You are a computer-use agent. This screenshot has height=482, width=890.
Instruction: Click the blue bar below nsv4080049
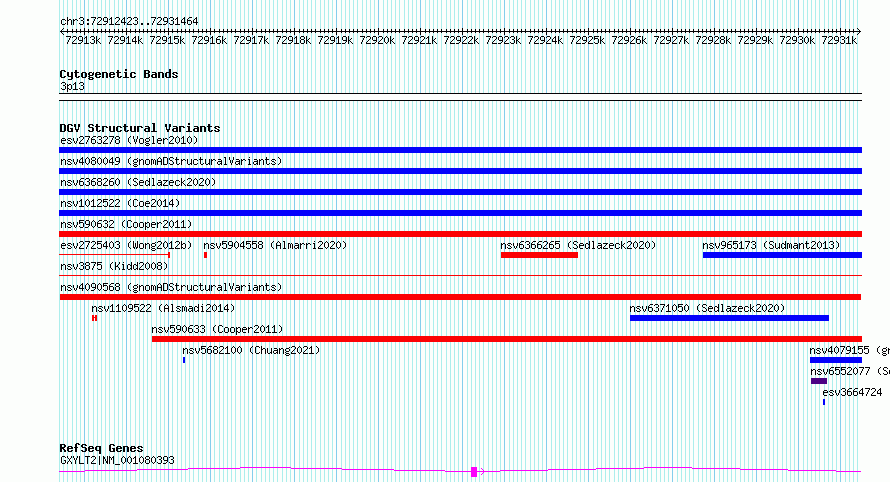(x=460, y=171)
